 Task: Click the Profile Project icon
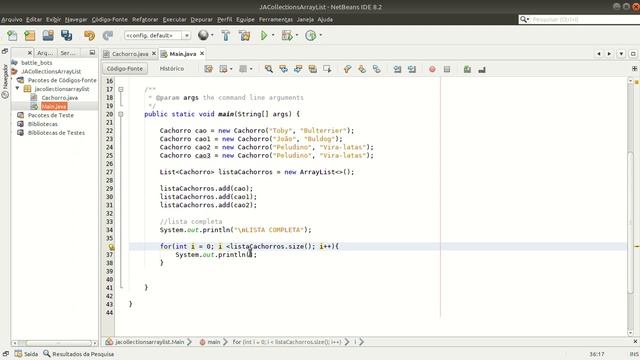(311, 36)
